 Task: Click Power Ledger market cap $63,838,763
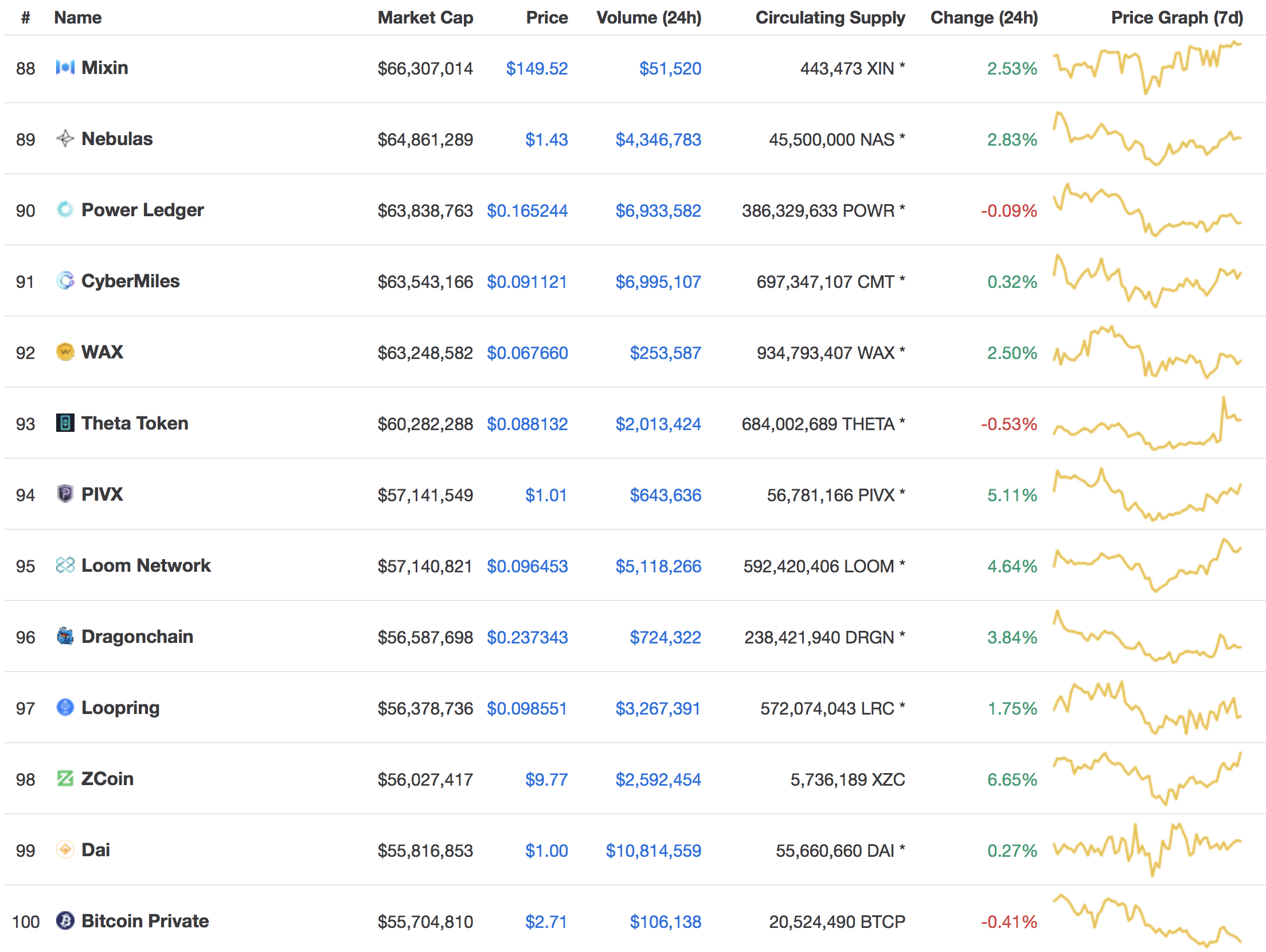click(425, 210)
